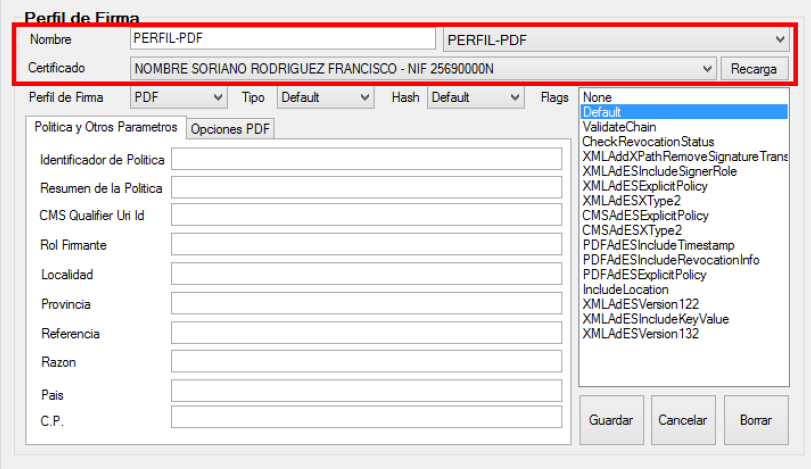This screenshot has width=811, height=469.
Task: Select XMLAdESXType2 flag
Action: point(684,201)
